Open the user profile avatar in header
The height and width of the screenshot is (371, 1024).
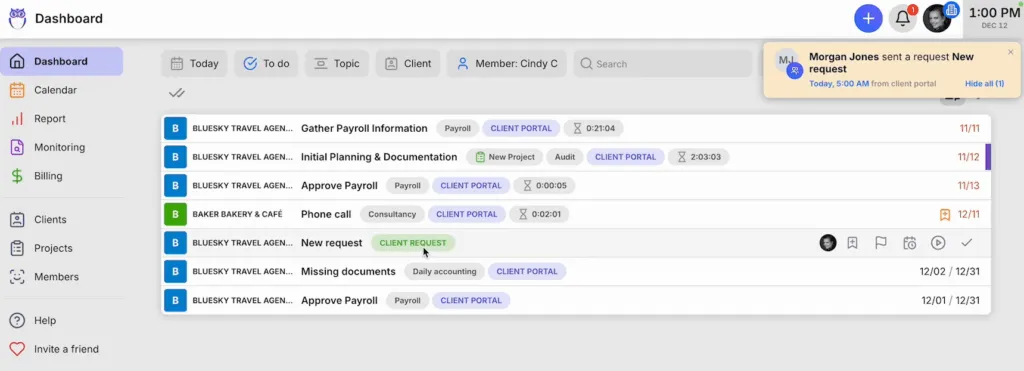[x=937, y=18]
